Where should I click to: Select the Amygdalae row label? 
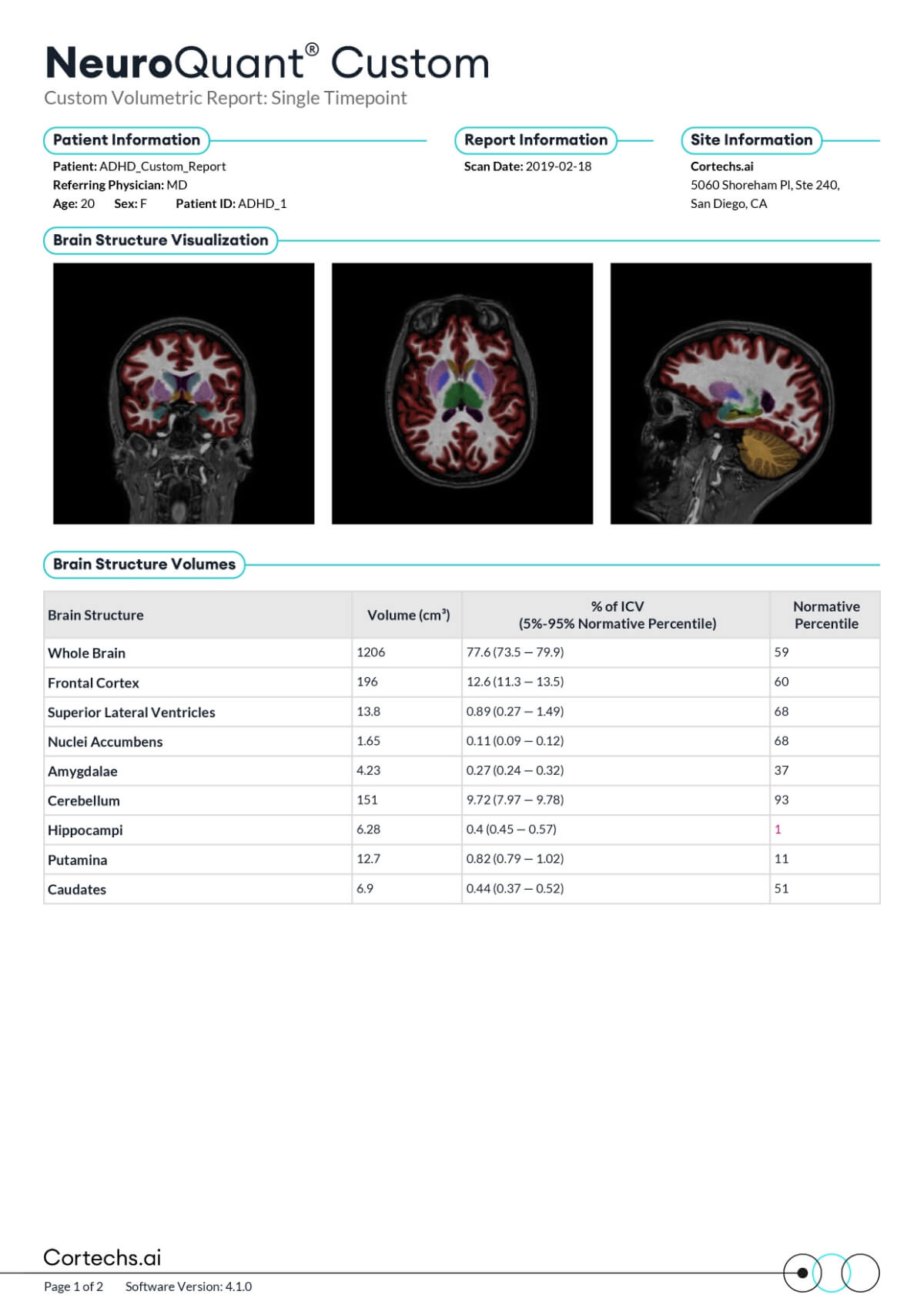coord(82,771)
